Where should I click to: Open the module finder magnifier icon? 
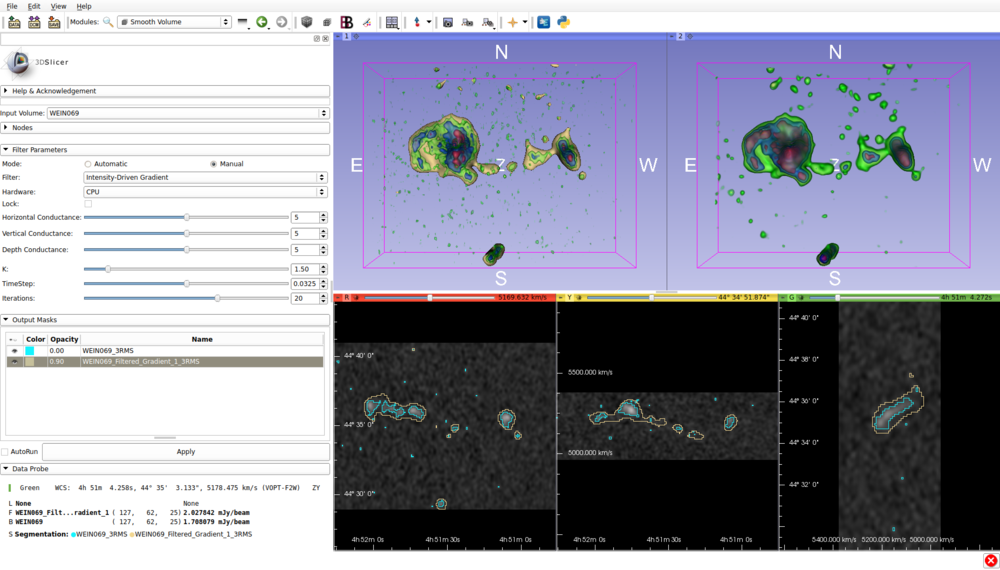108,22
